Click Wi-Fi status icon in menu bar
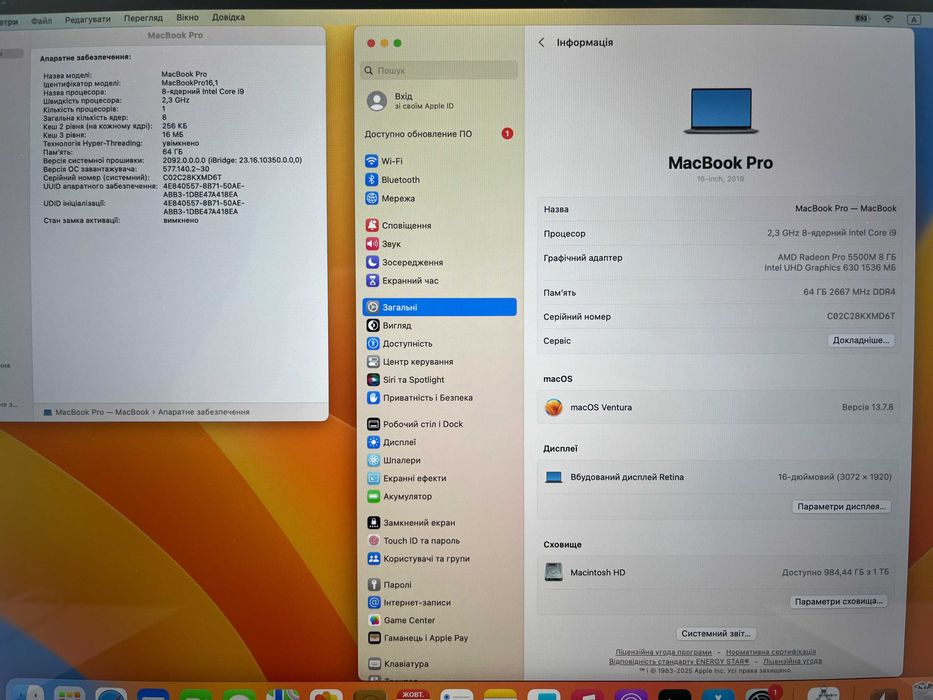Image resolution: width=933 pixels, height=700 pixels. pyautogui.click(x=888, y=18)
